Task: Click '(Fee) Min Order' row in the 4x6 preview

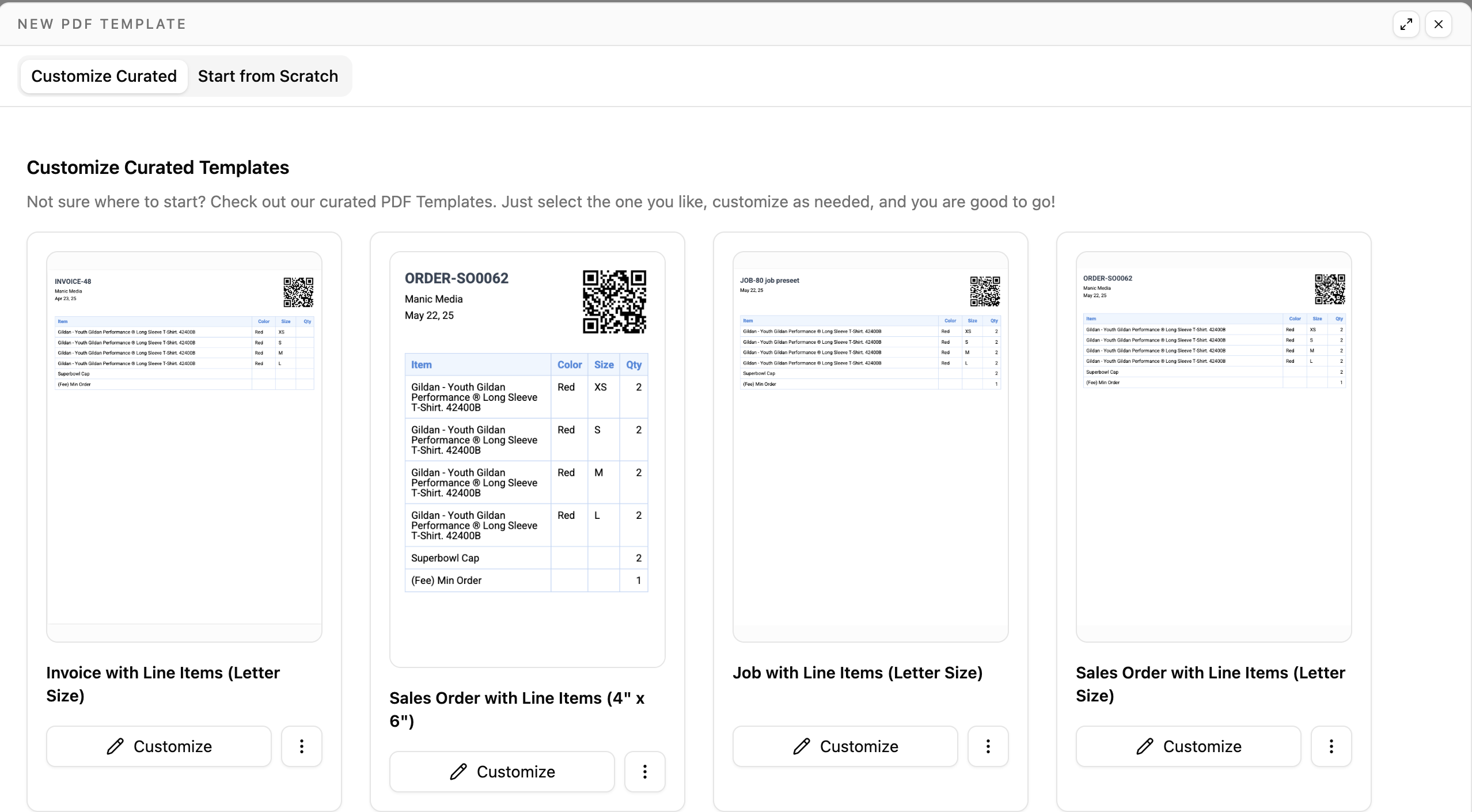Action: (526, 580)
